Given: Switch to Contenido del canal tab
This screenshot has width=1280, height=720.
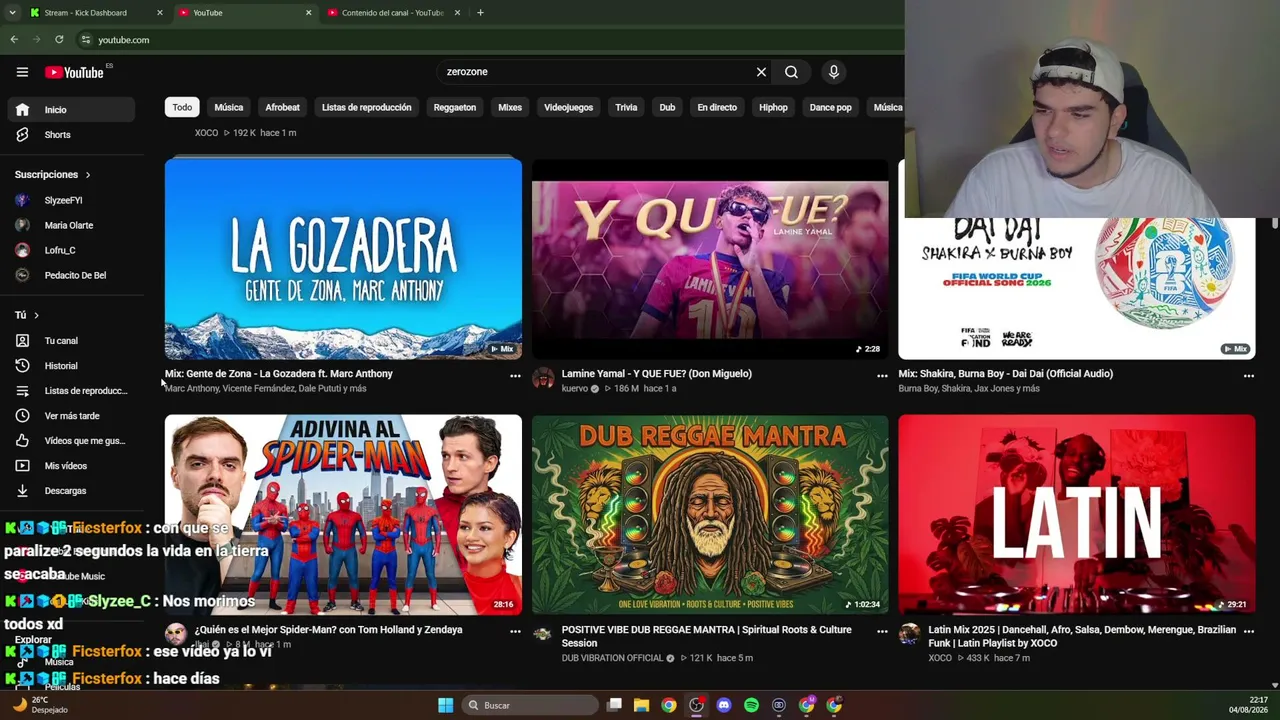Looking at the screenshot, I should (392, 13).
